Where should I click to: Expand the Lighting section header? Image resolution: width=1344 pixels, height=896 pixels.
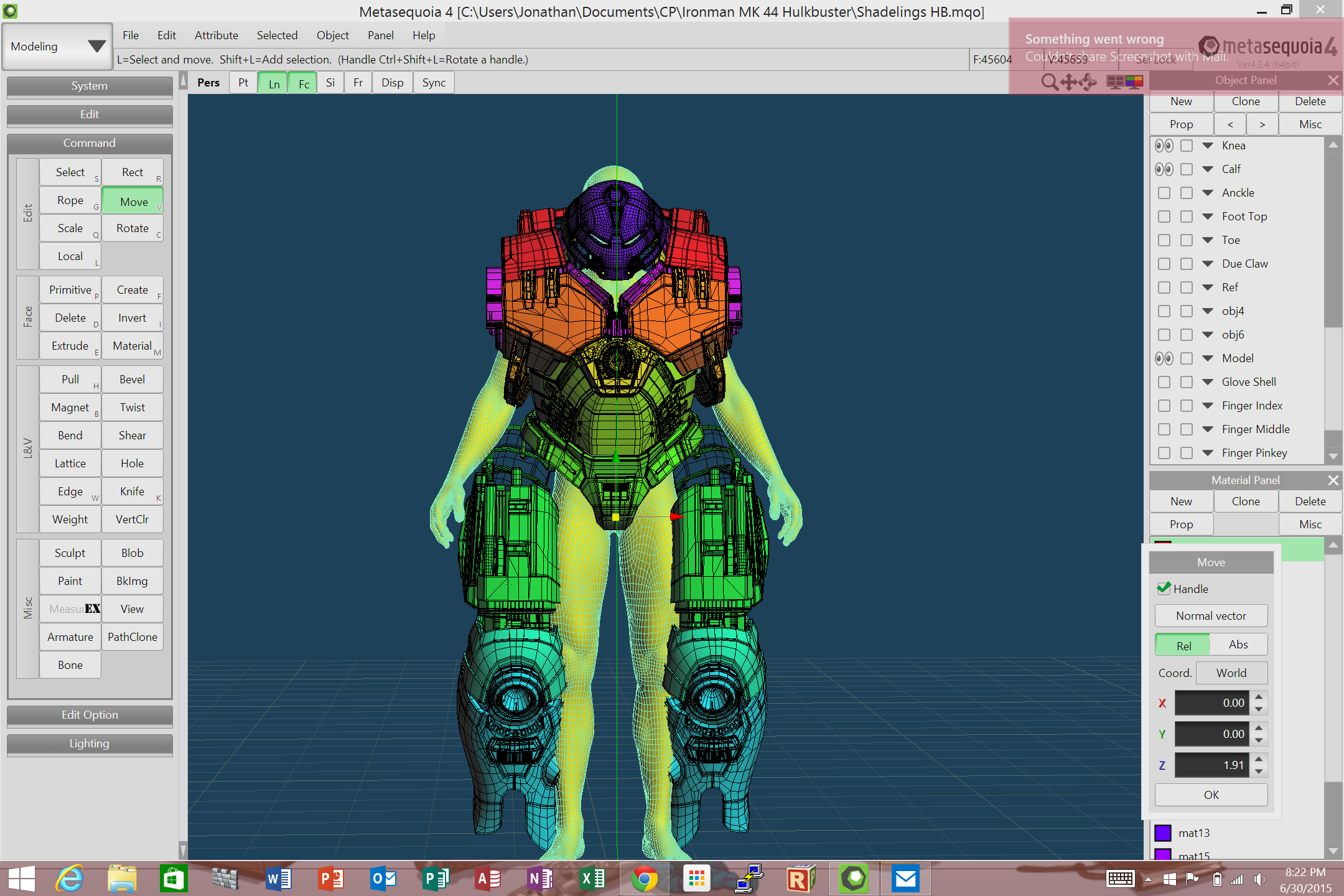[x=90, y=744]
